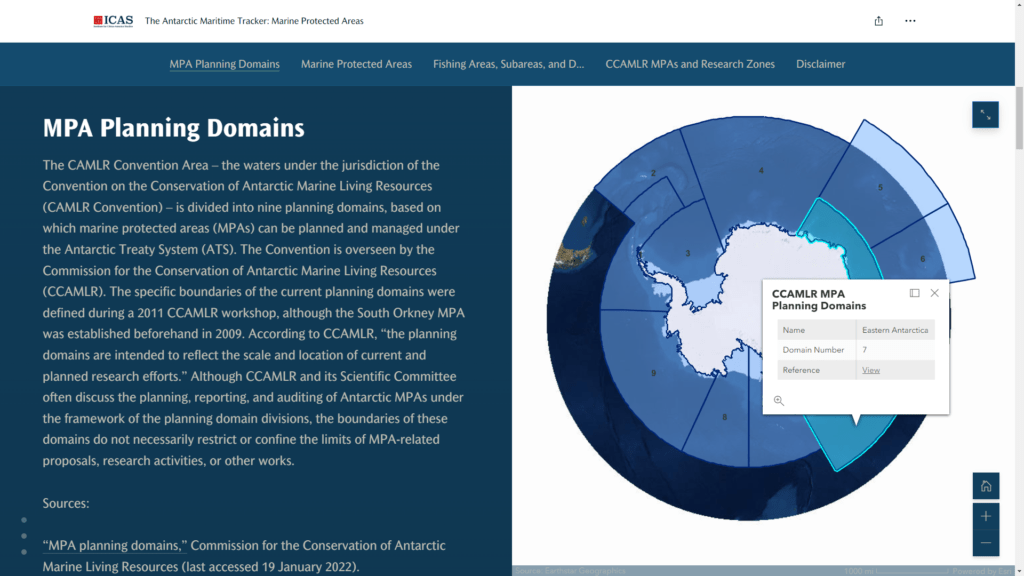
Task: Click the Antarctic Maritime Tracker title
Action: [254, 21]
